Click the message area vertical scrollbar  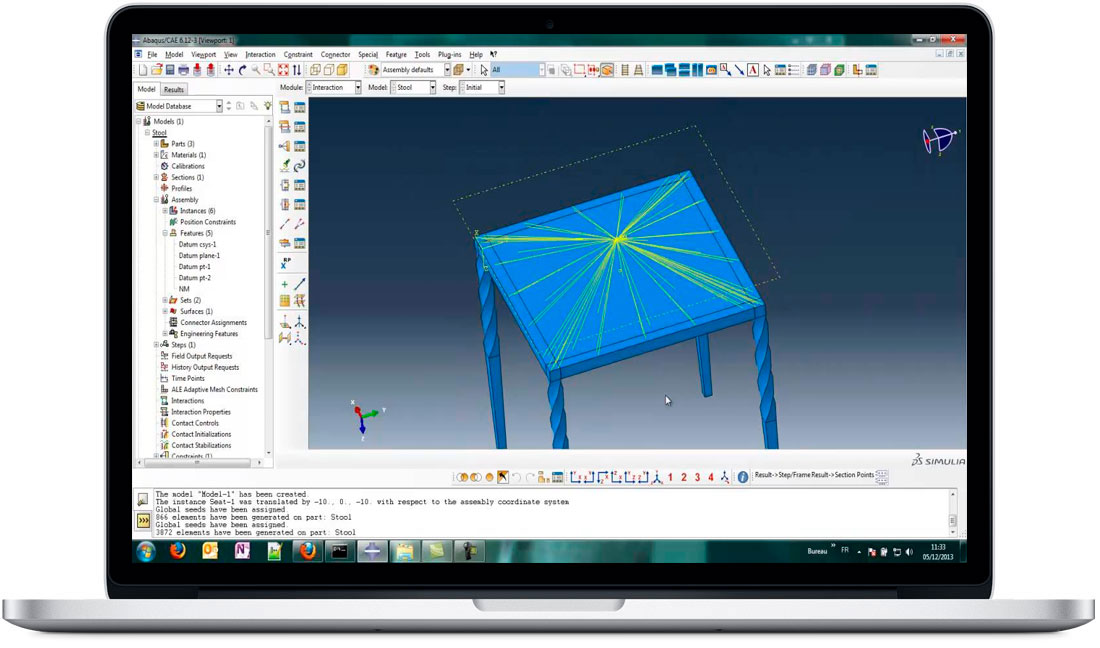pyautogui.click(x=953, y=514)
